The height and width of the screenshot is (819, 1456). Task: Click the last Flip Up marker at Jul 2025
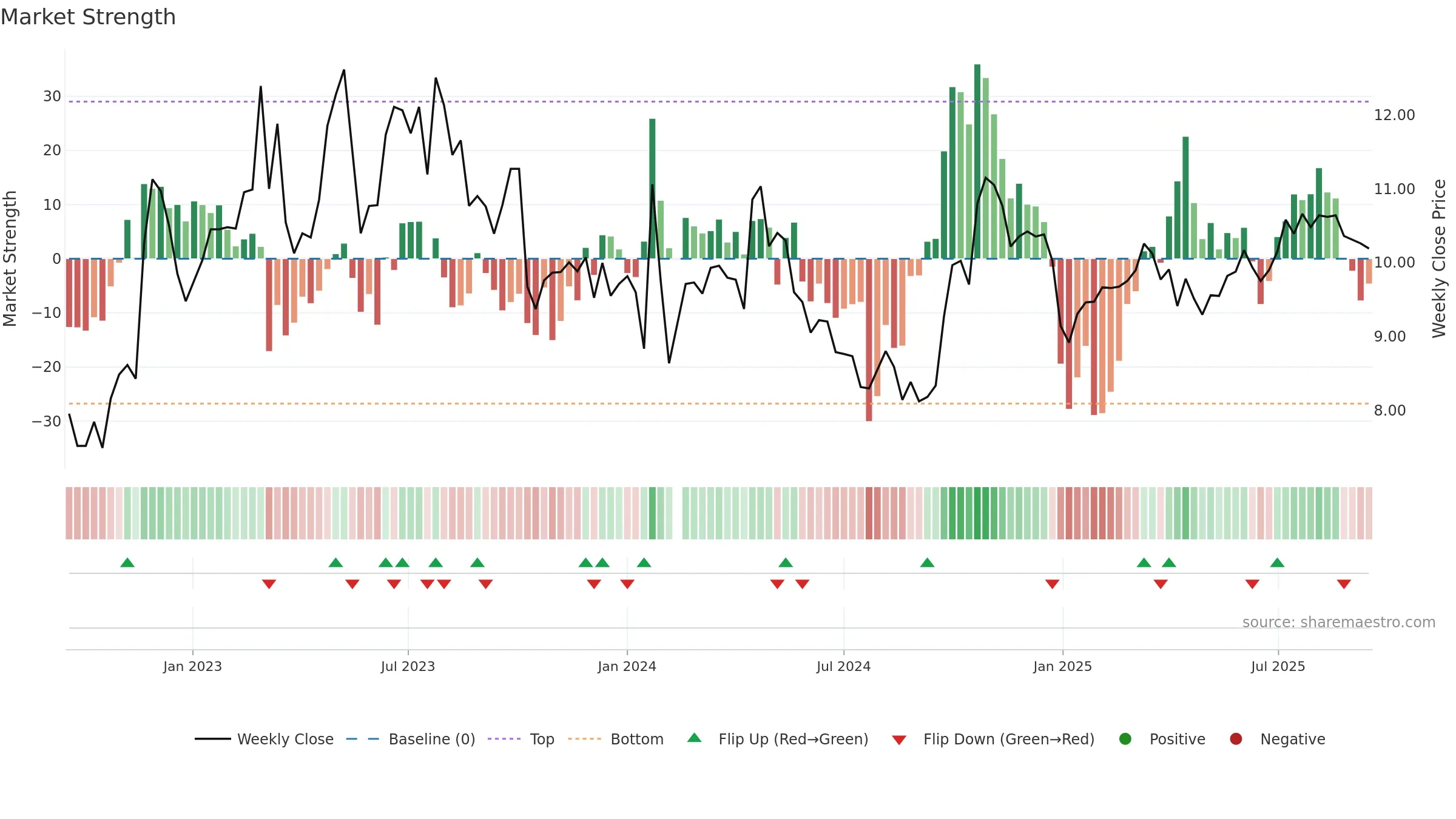tap(1277, 562)
